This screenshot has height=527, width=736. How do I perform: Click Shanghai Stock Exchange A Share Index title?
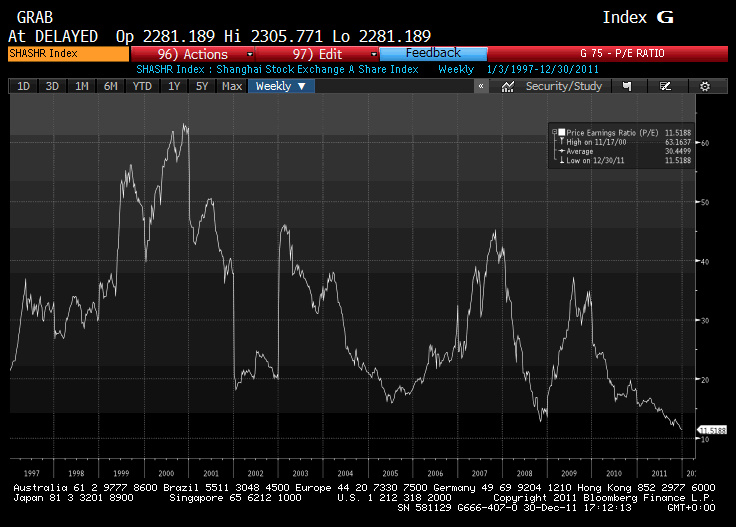317,69
